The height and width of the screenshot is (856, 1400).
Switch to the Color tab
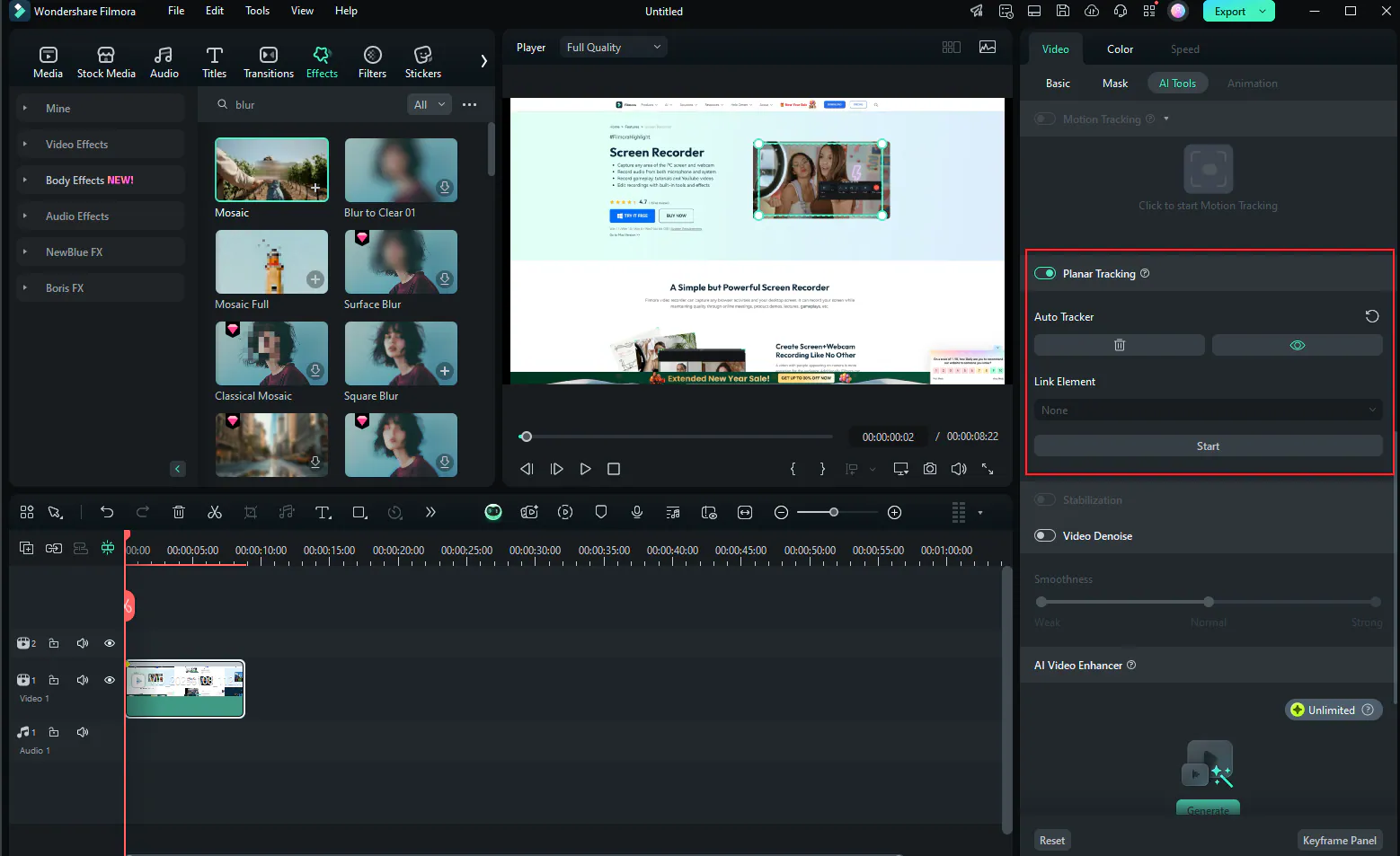coord(1120,49)
